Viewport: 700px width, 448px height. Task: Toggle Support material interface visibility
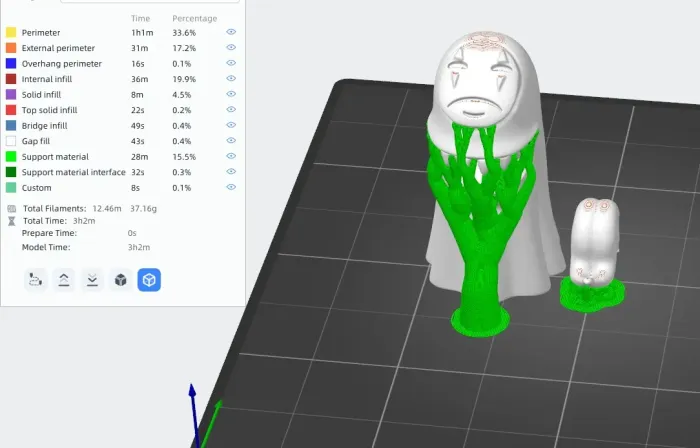231,172
